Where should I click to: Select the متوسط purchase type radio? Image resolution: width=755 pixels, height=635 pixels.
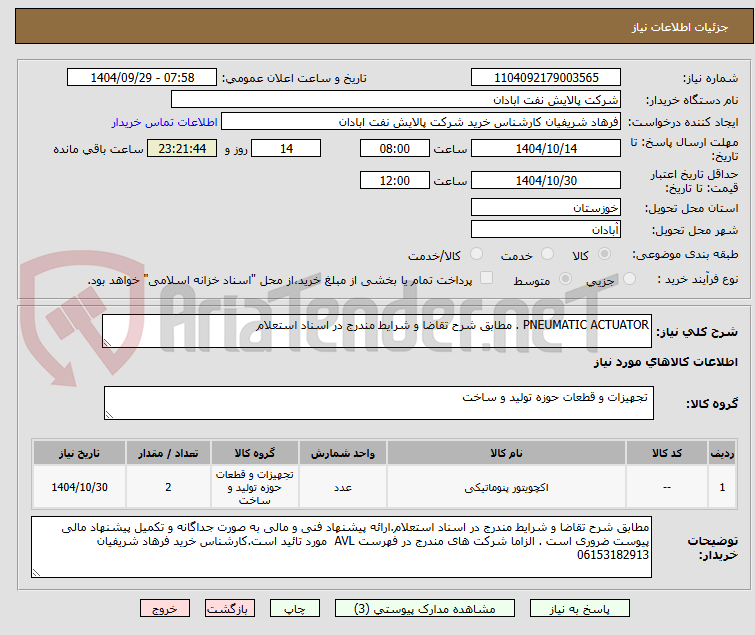point(565,278)
